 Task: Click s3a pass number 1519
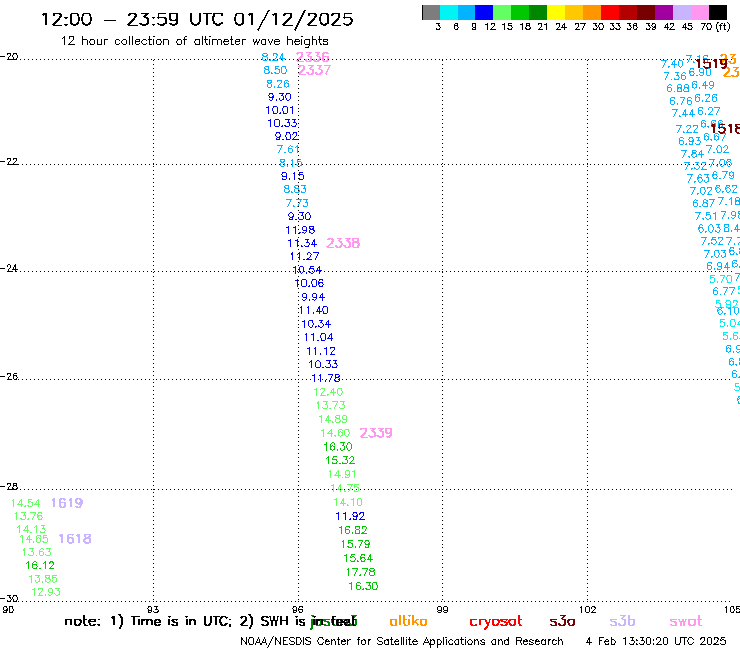coord(711,64)
